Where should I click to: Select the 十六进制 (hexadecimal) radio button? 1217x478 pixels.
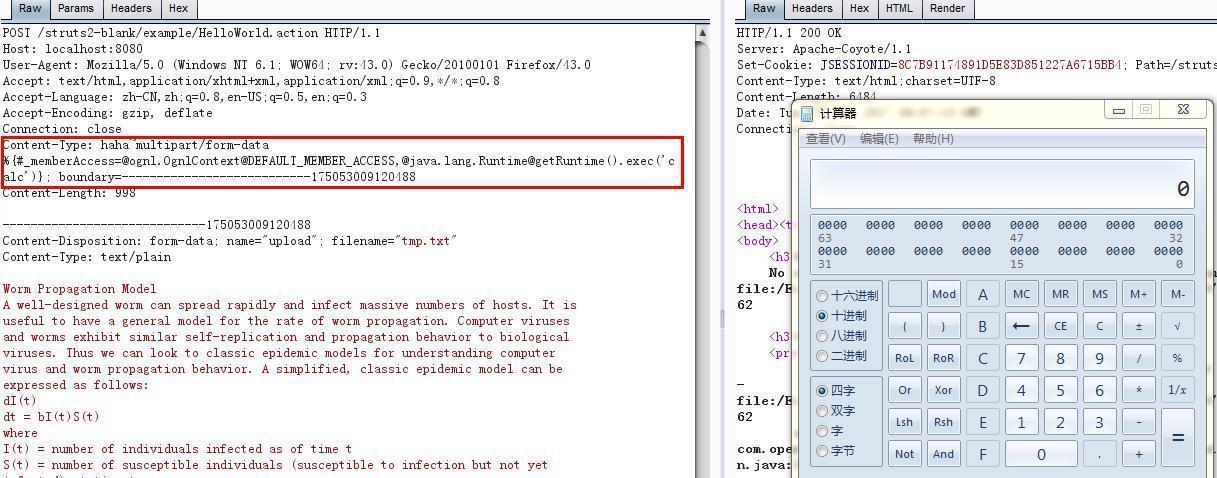[x=823, y=296]
